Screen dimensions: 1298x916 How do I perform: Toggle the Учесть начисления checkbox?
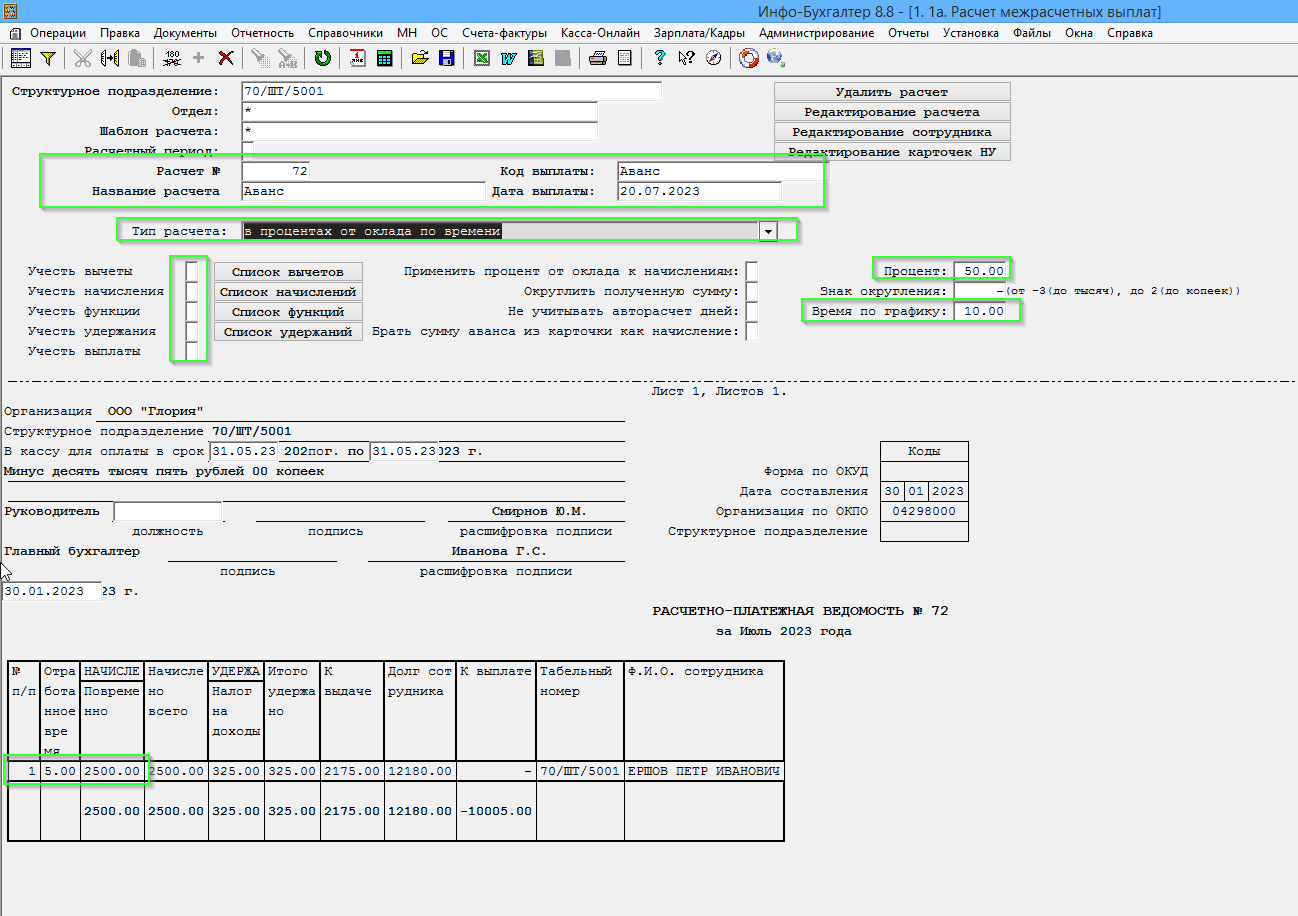(x=192, y=291)
